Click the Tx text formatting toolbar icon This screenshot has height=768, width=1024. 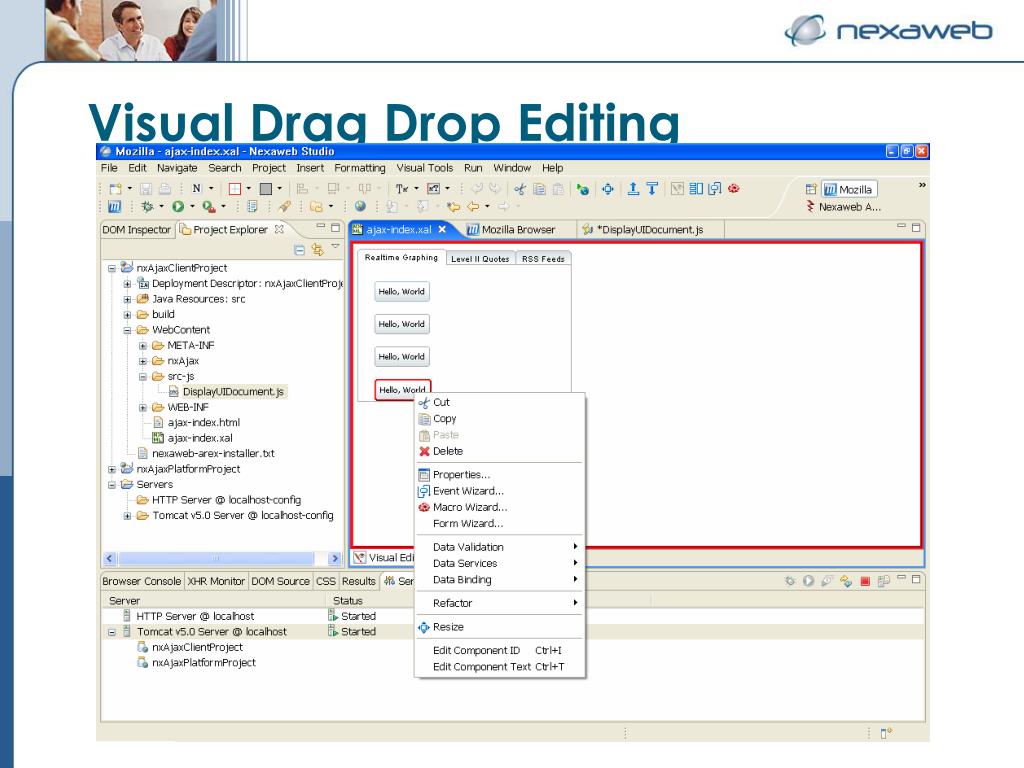(x=402, y=189)
